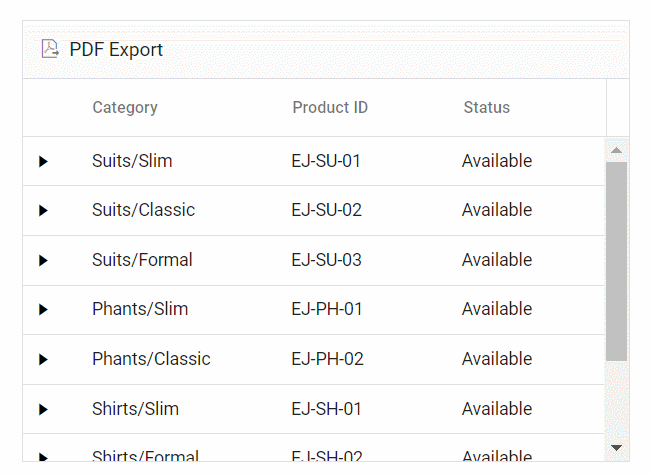
Task: Select the EJ-SH-01 product ID cell
Action: 327,409
